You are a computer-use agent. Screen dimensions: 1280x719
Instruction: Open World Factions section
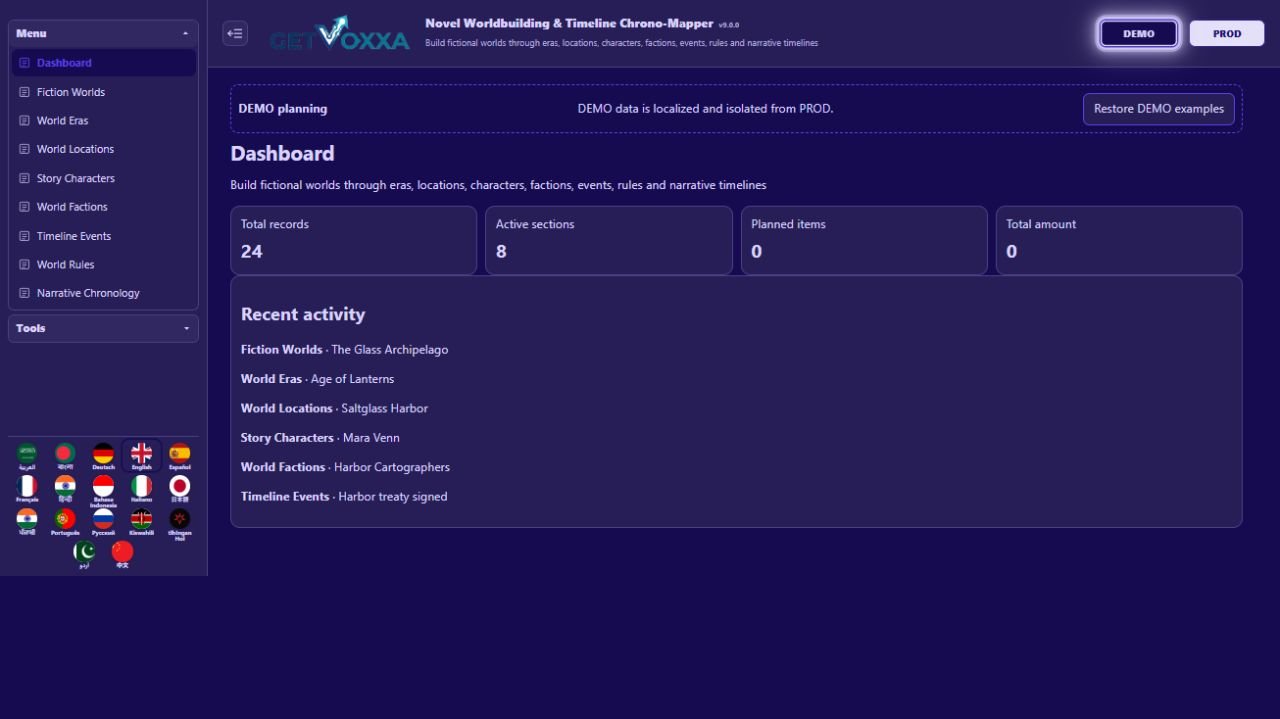pos(103,207)
